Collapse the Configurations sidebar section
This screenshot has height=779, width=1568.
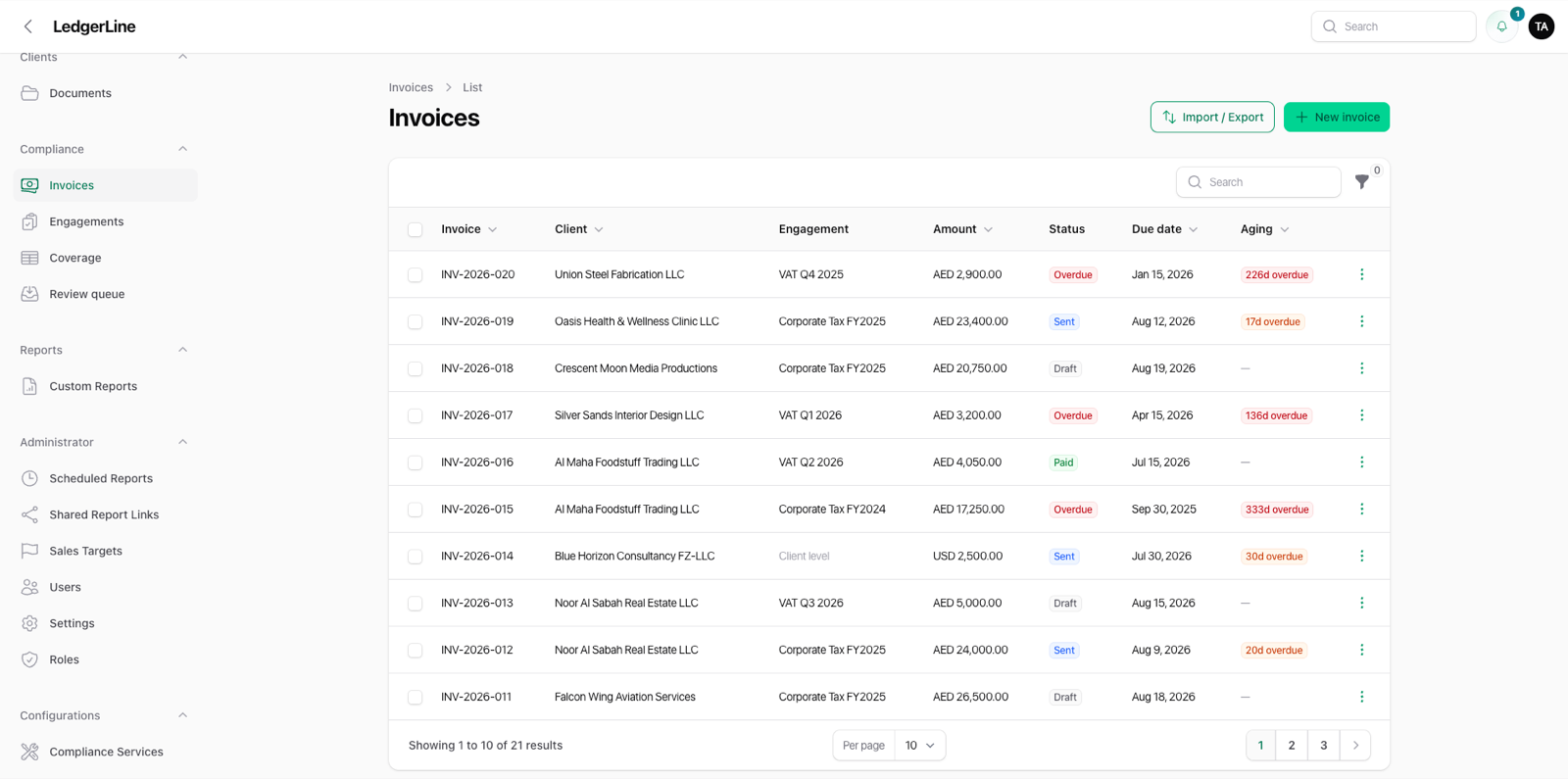pos(182,715)
